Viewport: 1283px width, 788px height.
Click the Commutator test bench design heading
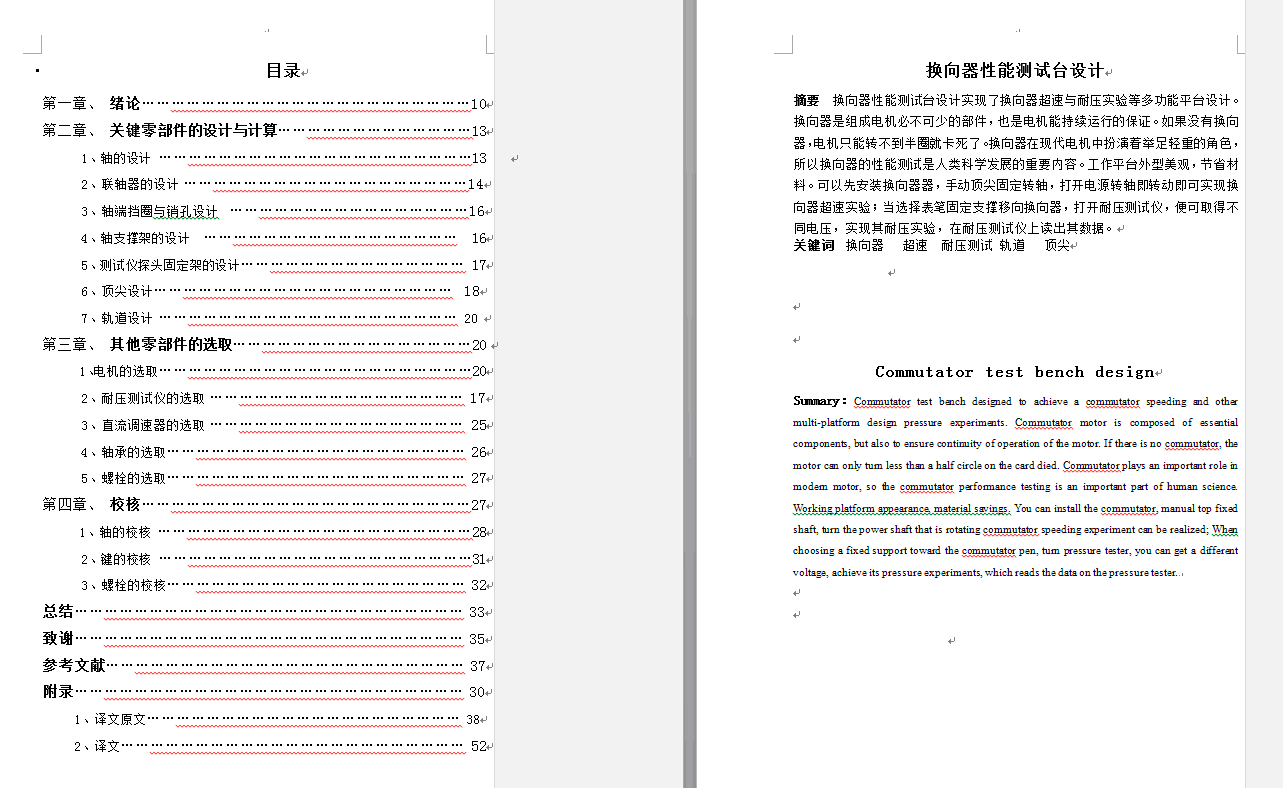(1015, 372)
